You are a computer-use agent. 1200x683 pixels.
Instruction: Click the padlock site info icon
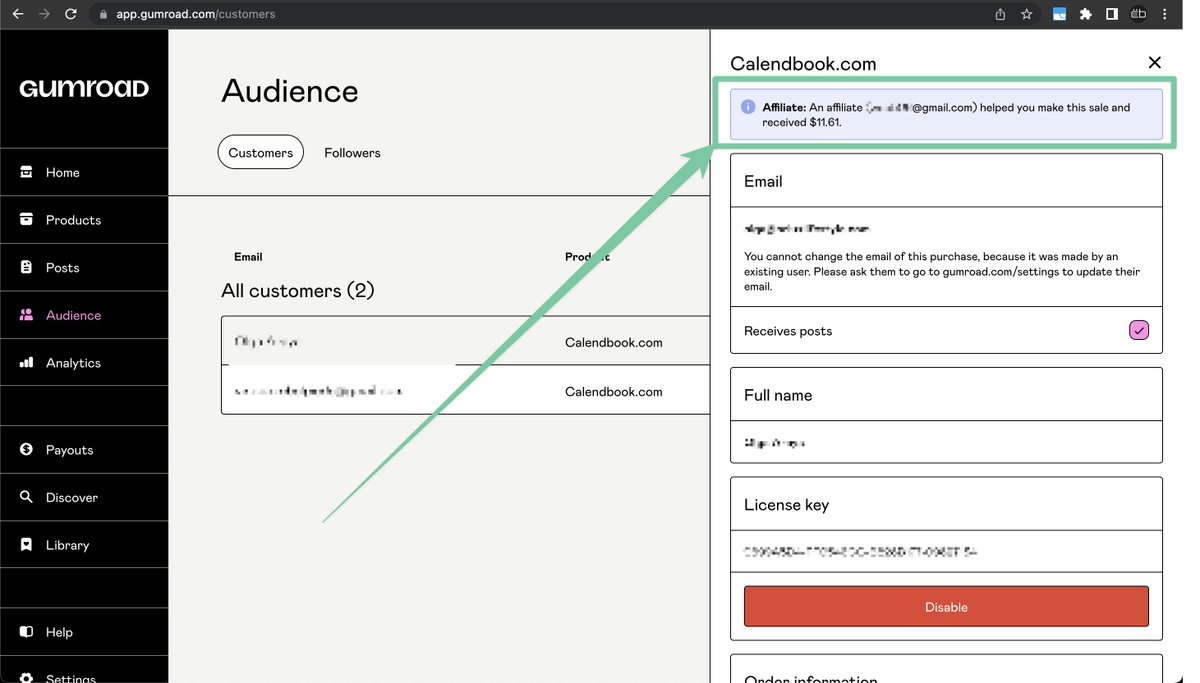pyautogui.click(x=102, y=14)
